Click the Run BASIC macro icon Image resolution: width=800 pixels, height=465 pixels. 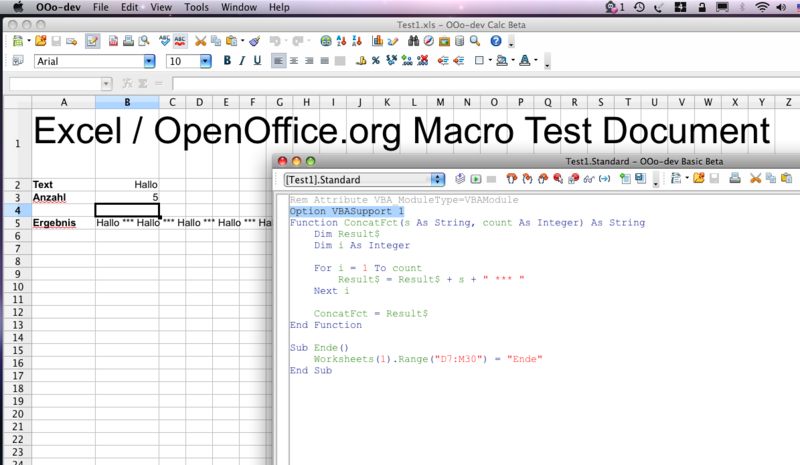click(477, 179)
